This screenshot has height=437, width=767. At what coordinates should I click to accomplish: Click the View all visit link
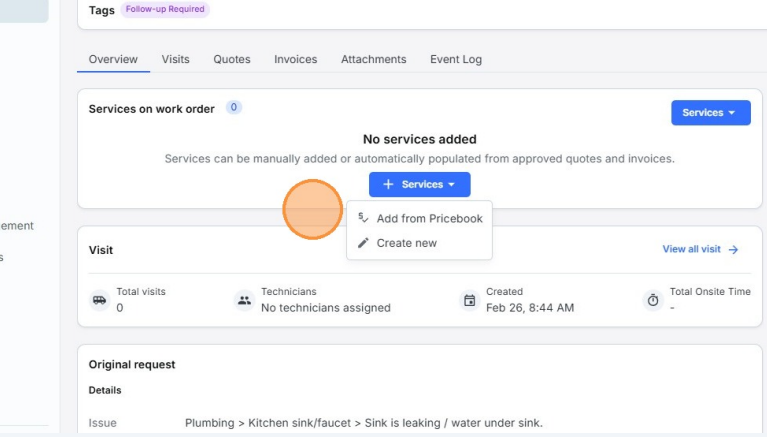coord(691,250)
